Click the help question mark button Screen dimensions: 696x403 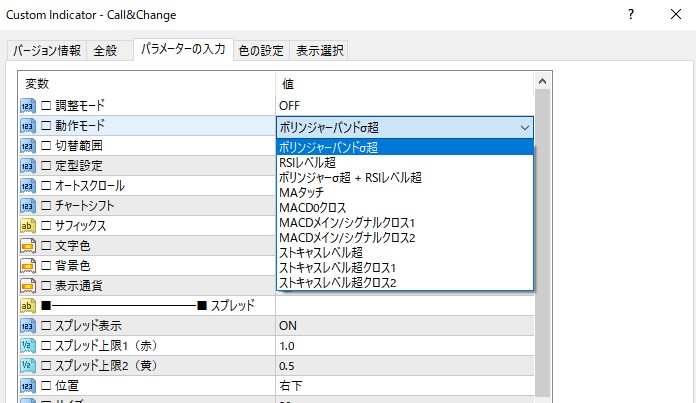[x=630, y=15]
